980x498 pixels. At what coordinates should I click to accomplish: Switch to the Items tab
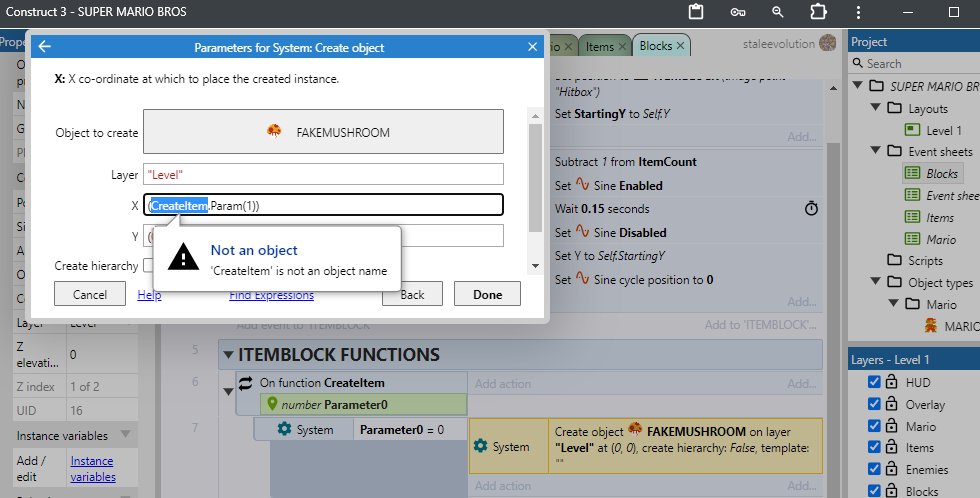tap(599, 46)
